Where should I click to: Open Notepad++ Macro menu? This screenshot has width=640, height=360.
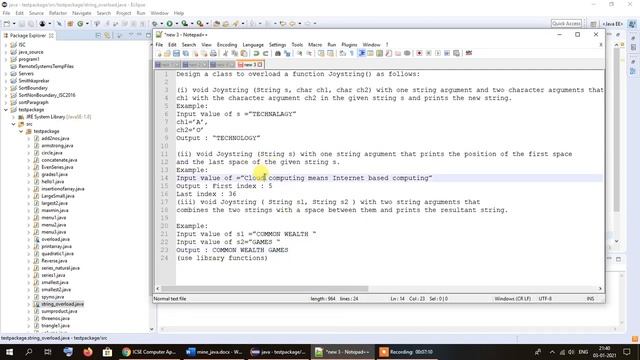[315, 44]
